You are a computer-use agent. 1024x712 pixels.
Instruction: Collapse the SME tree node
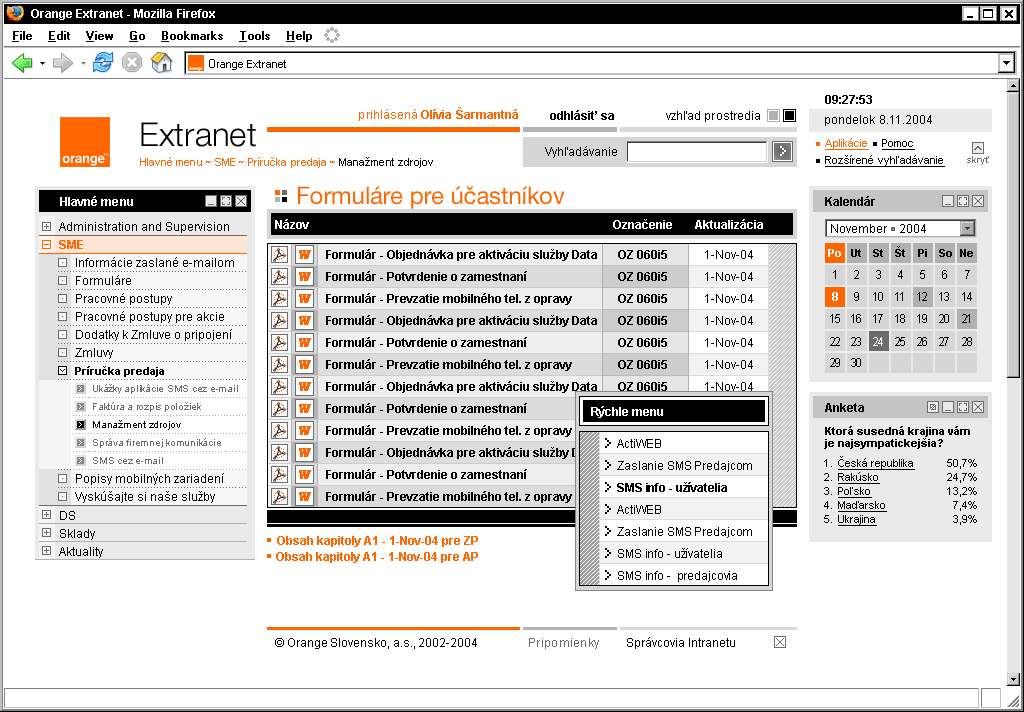point(46,245)
